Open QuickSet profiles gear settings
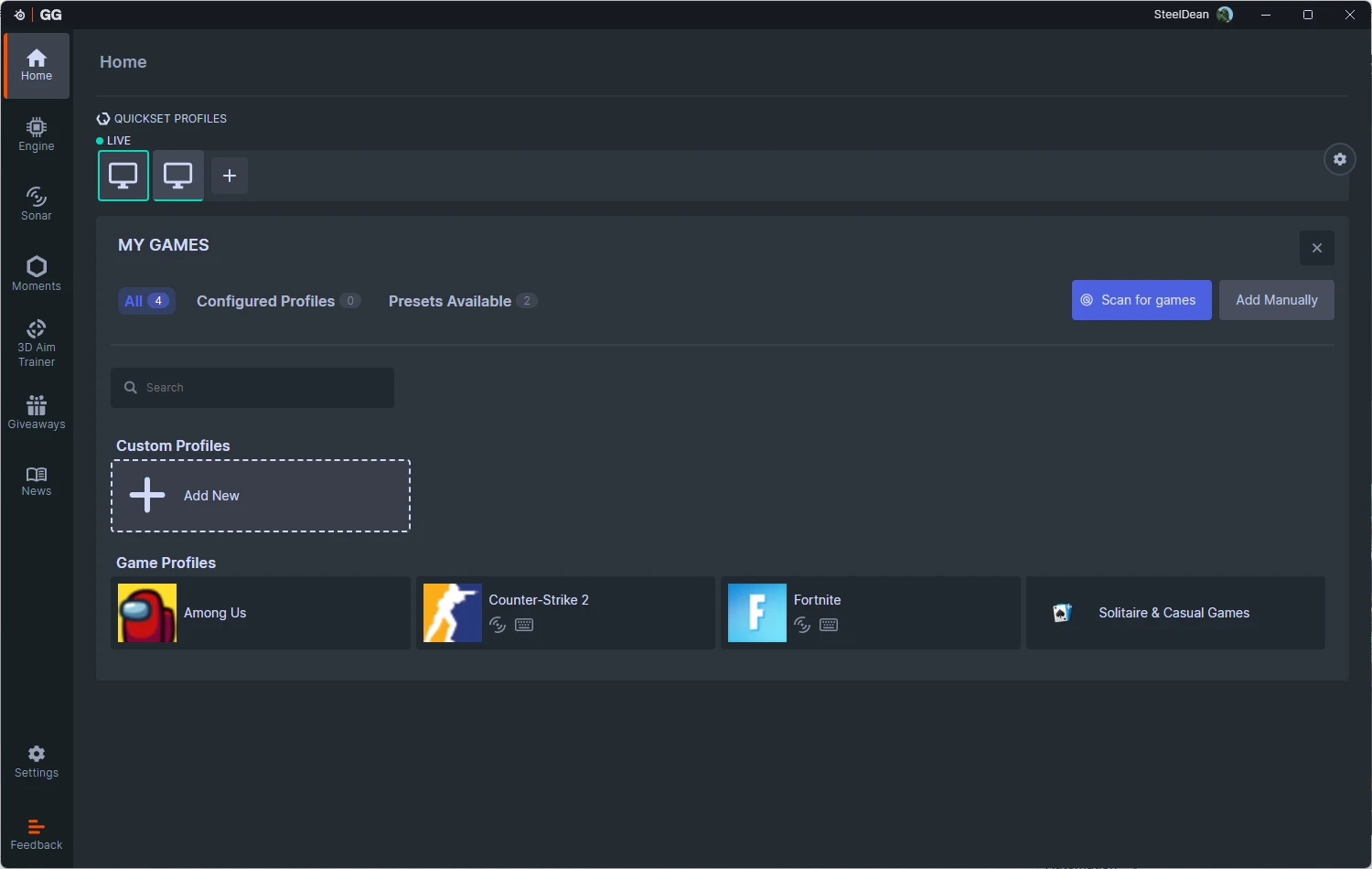The width and height of the screenshot is (1372, 869). tap(1340, 159)
